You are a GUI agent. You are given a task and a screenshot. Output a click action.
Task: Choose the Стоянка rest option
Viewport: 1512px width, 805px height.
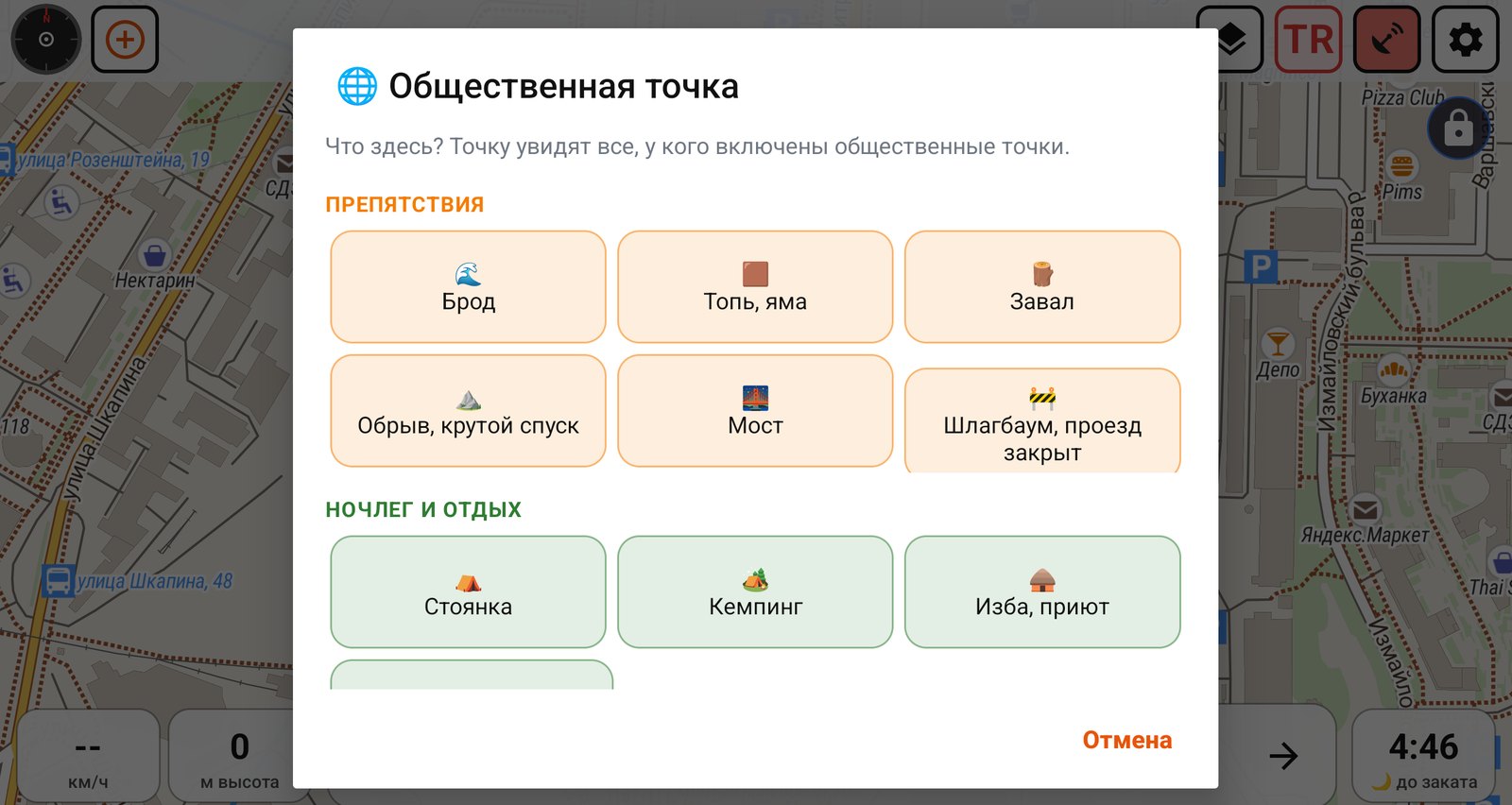468,592
